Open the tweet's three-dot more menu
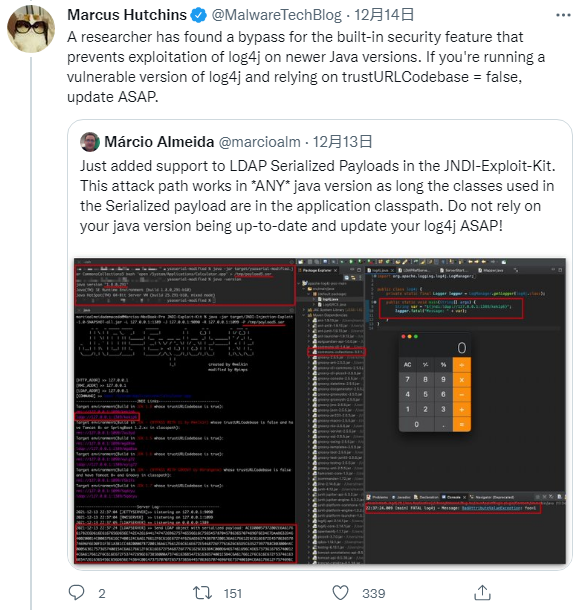Screen dimensions: 582x610 (563, 15)
